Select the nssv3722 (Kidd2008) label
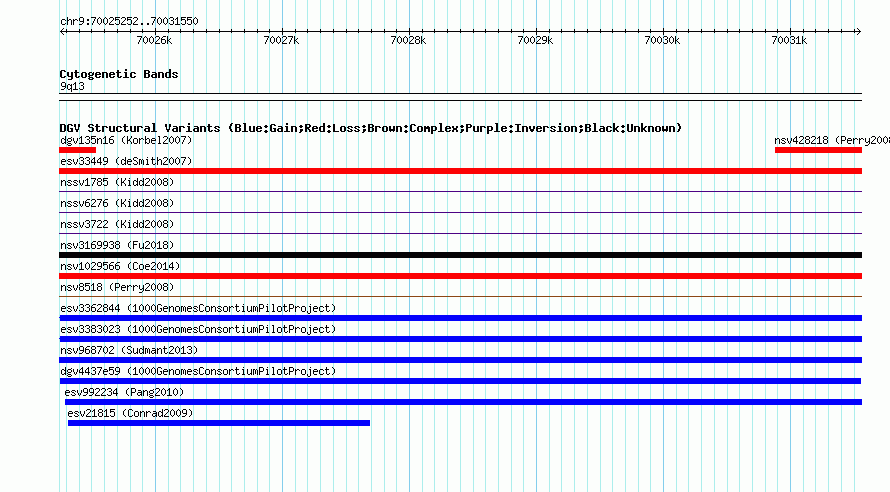 [117, 224]
